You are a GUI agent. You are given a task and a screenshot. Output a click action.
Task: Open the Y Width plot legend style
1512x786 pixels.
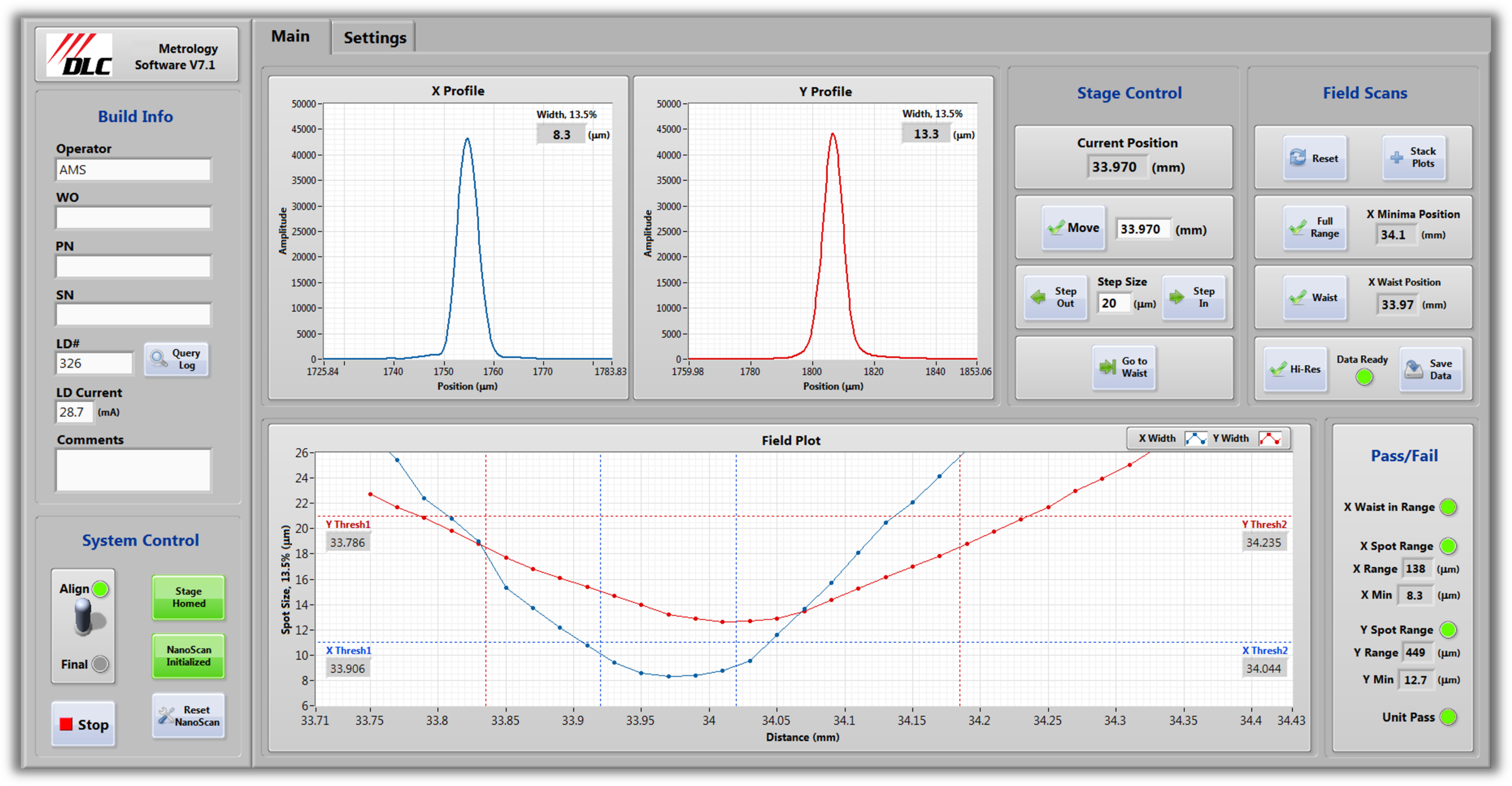[x=1269, y=439]
